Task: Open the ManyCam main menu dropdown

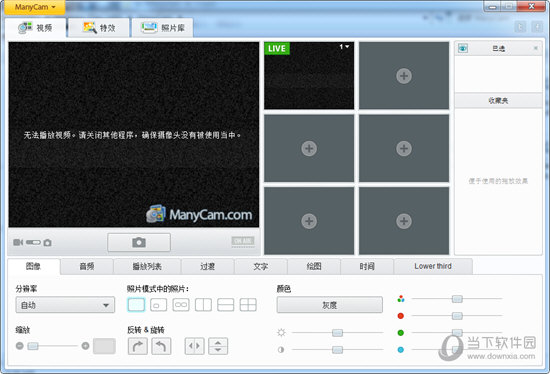Action: 35,7
